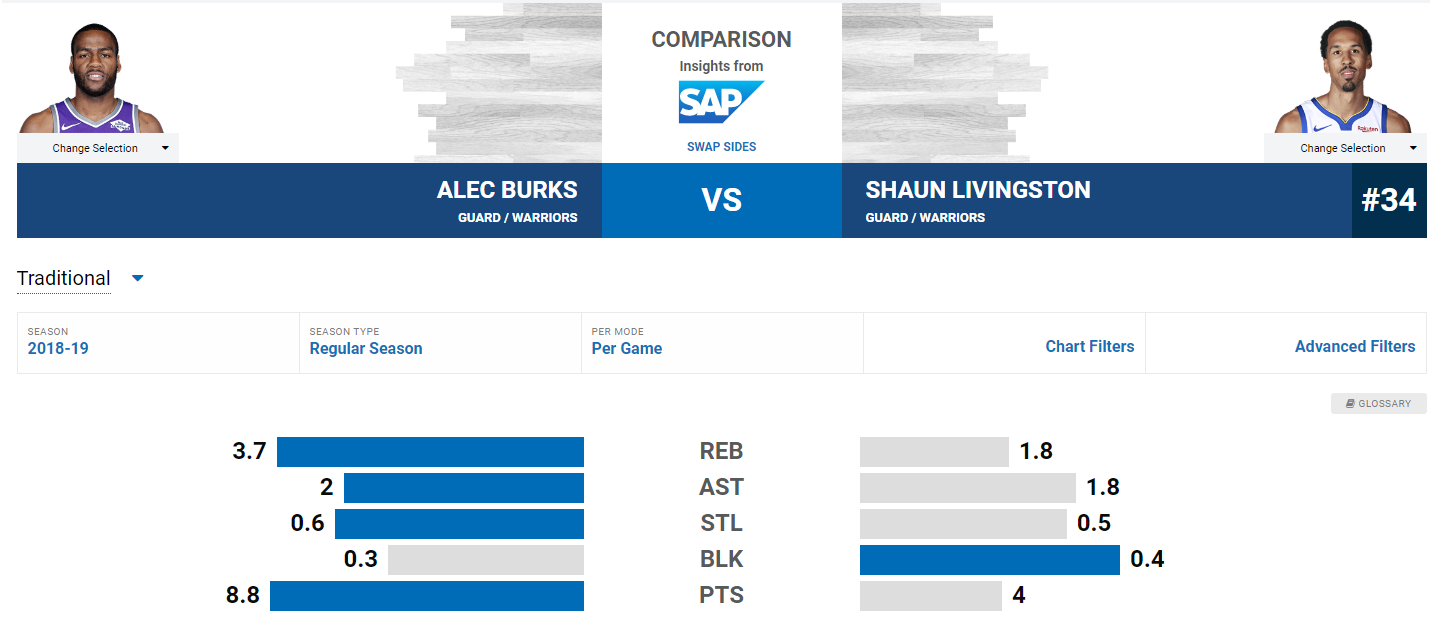Viewport: 1436px width, 636px height.
Task: Click the Burks 3.7 REB bar
Action: click(x=430, y=452)
